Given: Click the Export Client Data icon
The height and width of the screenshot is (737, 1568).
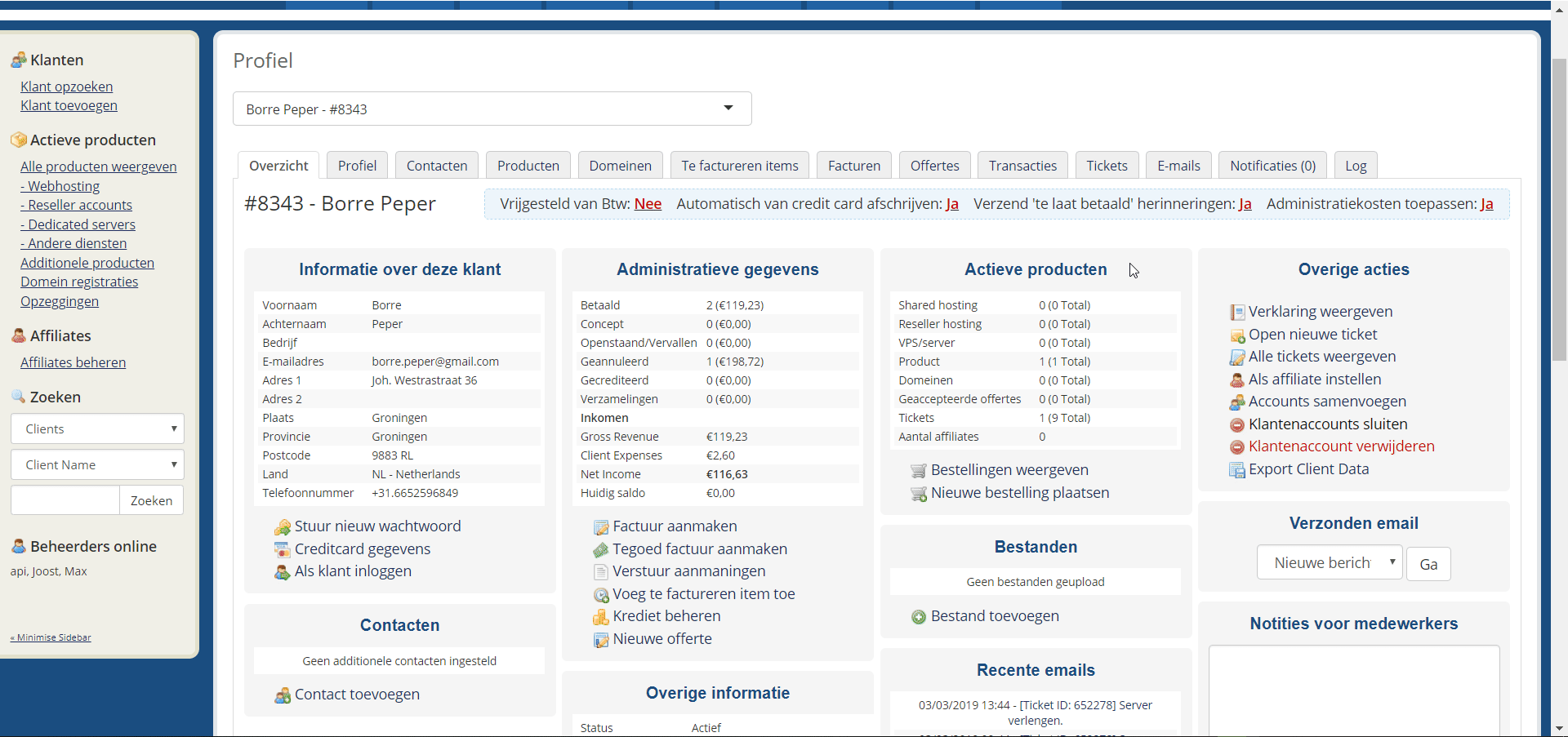Looking at the screenshot, I should tap(1237, 470).
